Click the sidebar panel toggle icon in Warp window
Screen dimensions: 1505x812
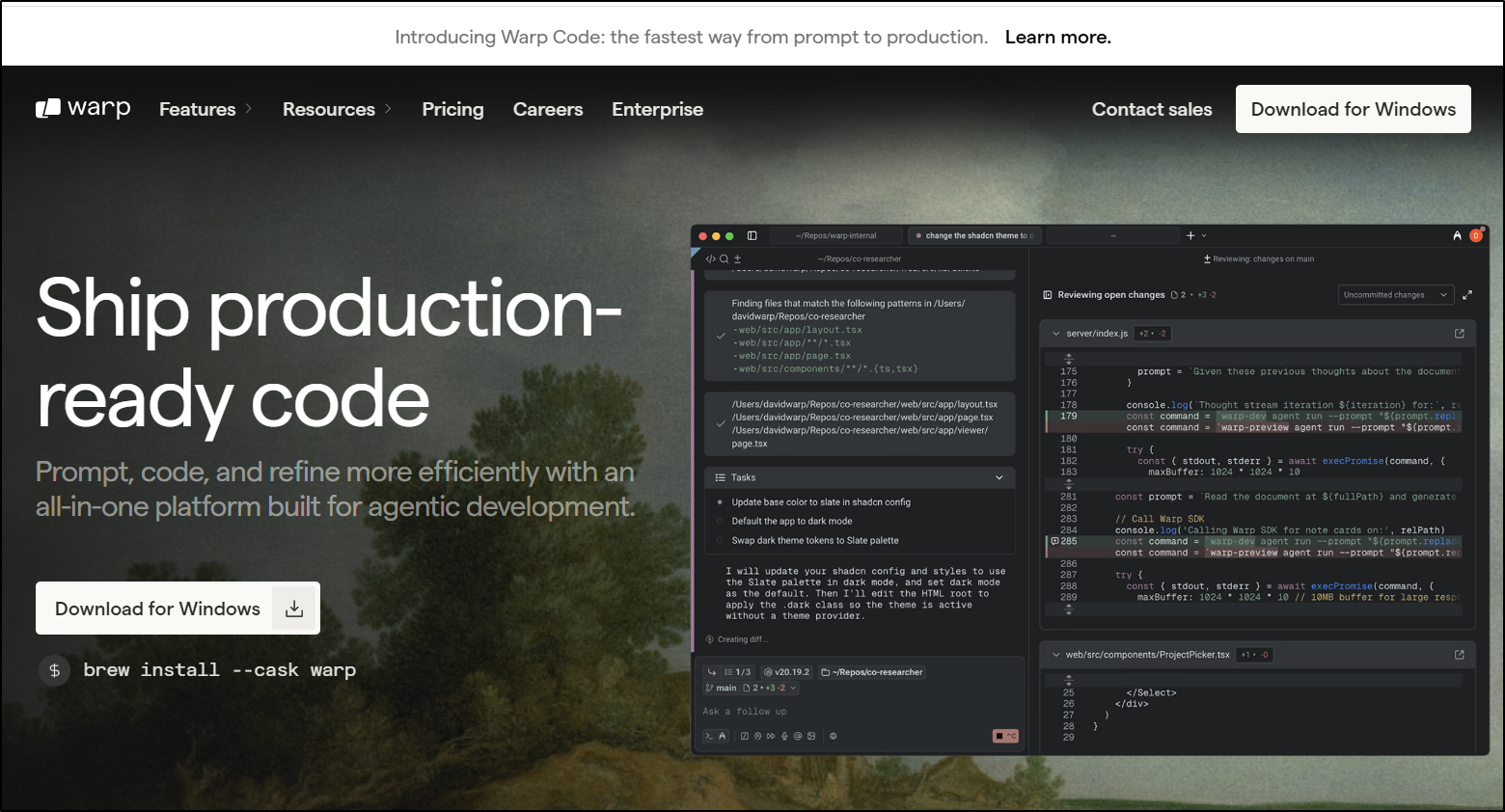pos(752,235)
